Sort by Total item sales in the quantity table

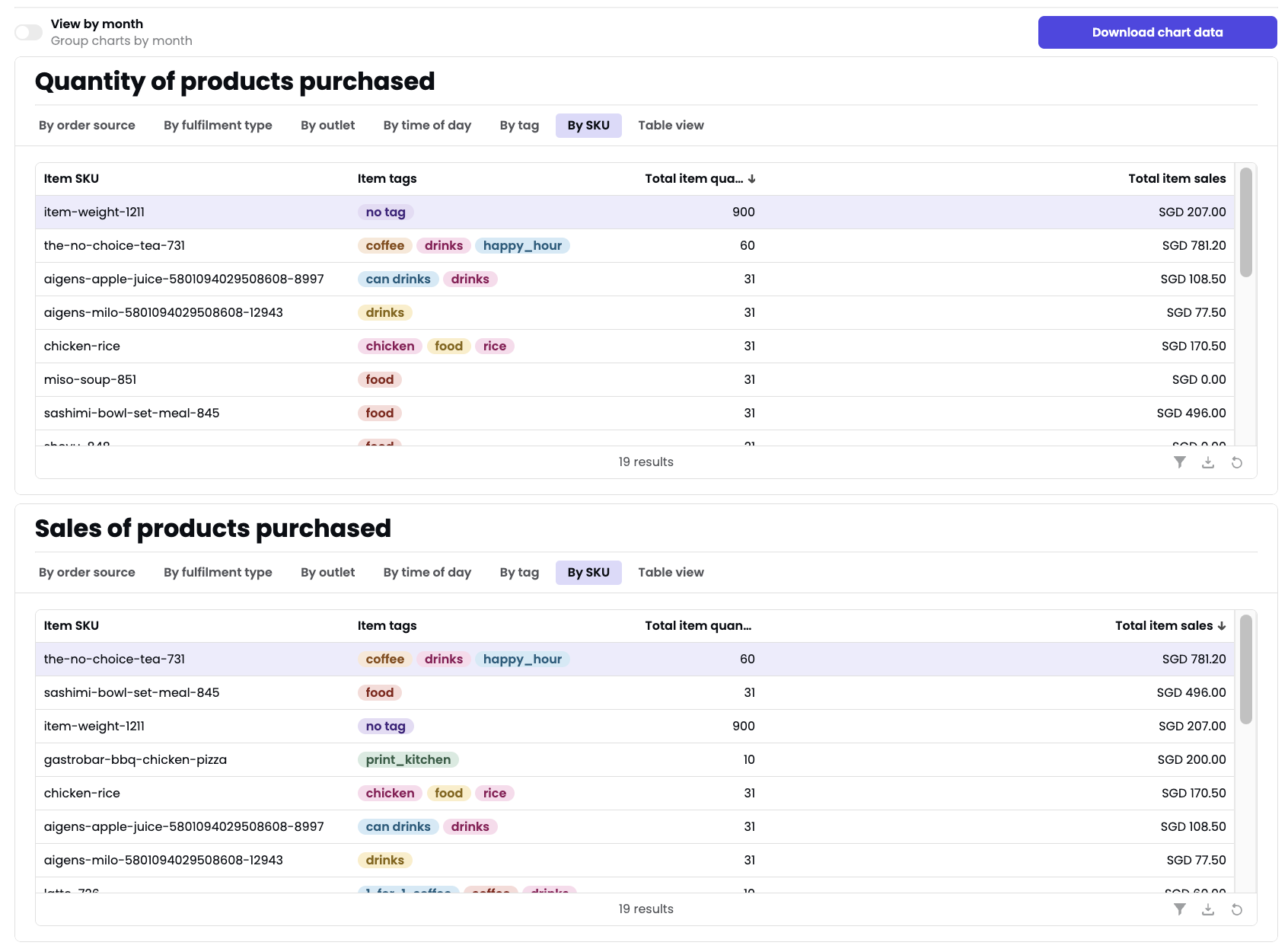pos(1176,178)
